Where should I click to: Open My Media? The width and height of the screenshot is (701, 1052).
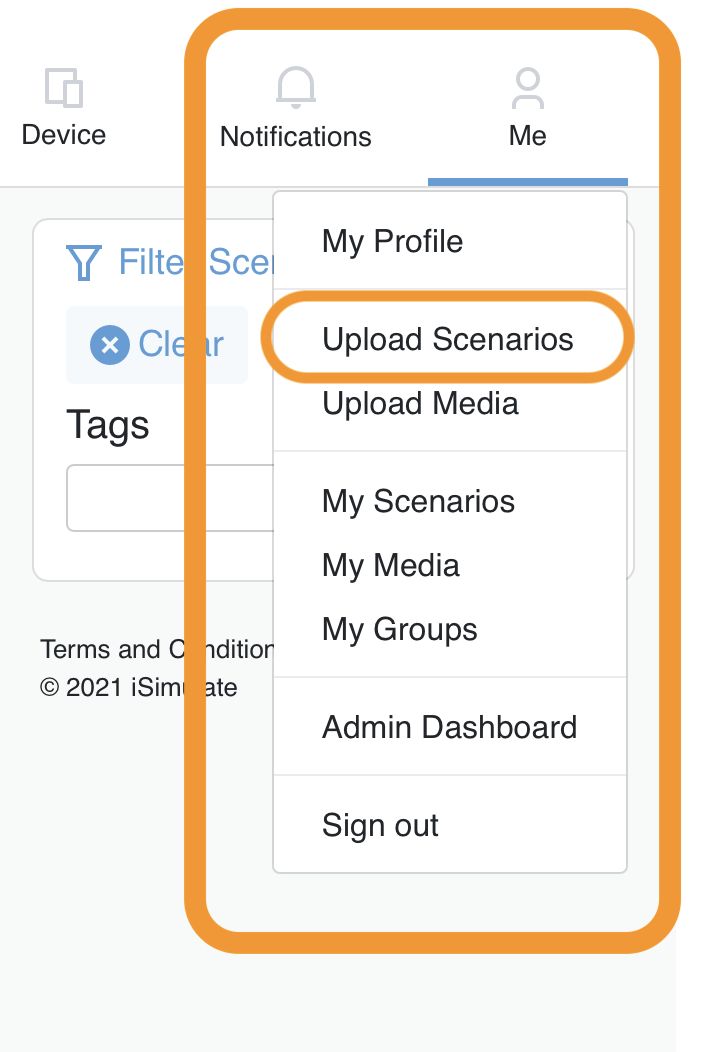click(x=390, y=565)
